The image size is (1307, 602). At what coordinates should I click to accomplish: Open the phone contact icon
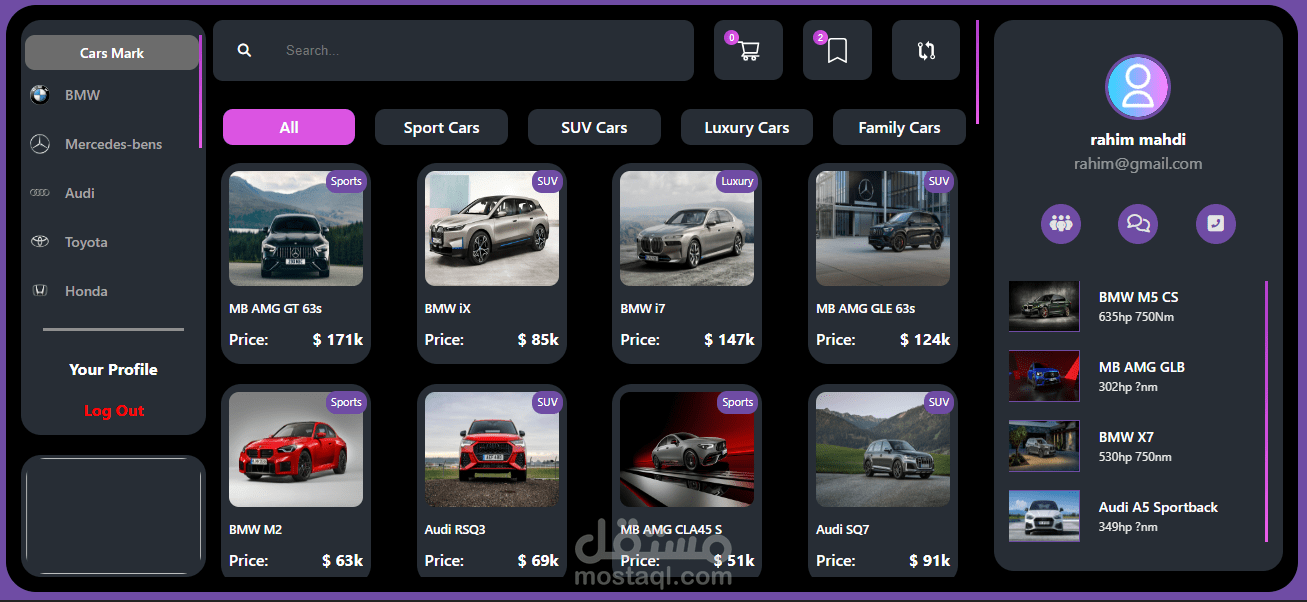tap(1216, 223)
